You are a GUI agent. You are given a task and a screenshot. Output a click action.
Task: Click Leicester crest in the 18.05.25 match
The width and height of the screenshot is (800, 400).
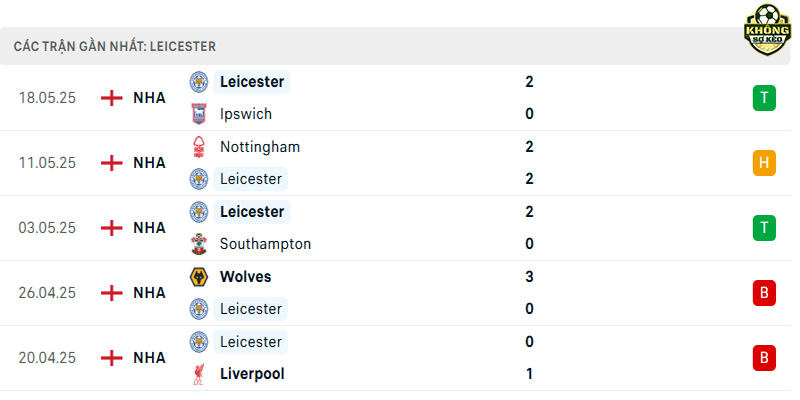pyautogui.click(x=198, y=82)
